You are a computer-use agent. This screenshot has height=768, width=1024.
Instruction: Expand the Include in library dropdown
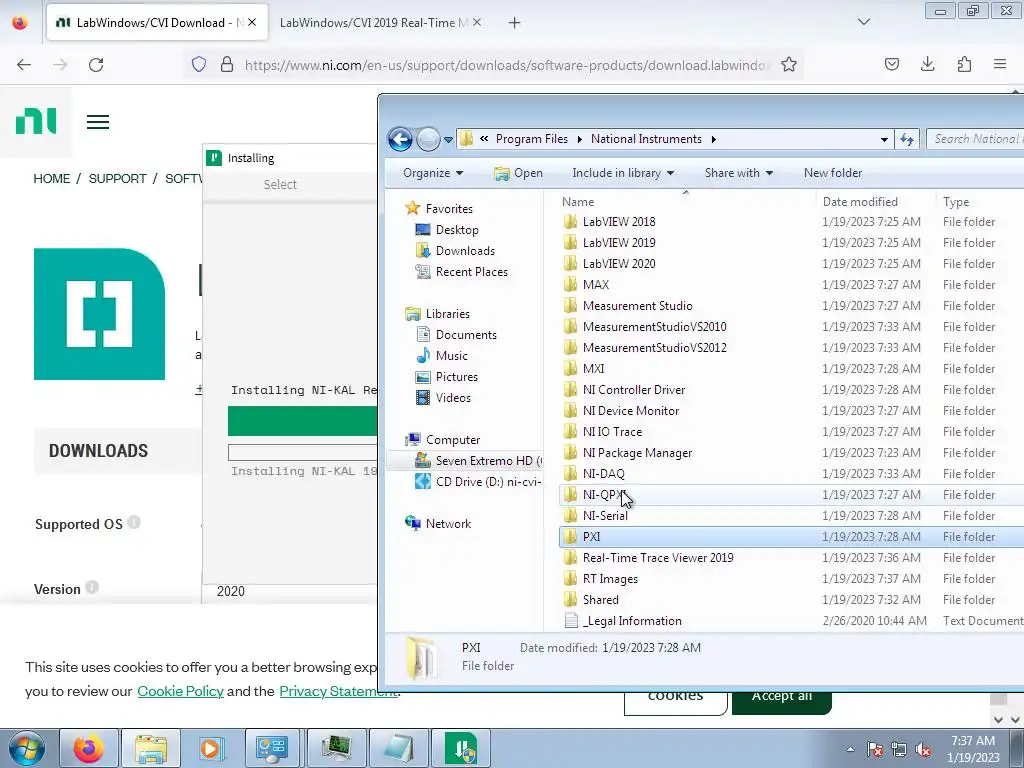[623, 173]
